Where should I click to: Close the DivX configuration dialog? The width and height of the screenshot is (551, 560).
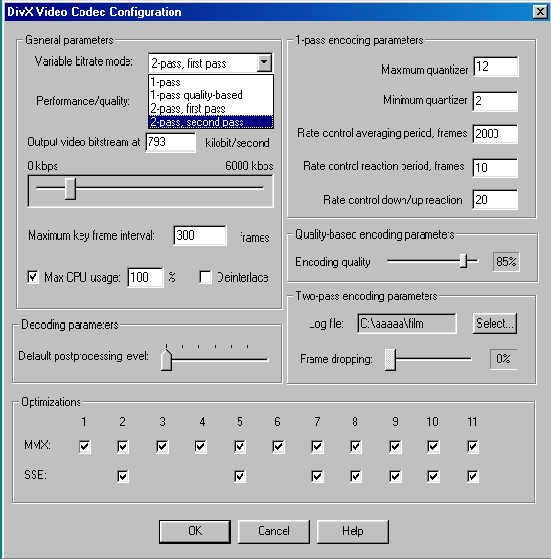pos(540,12)
